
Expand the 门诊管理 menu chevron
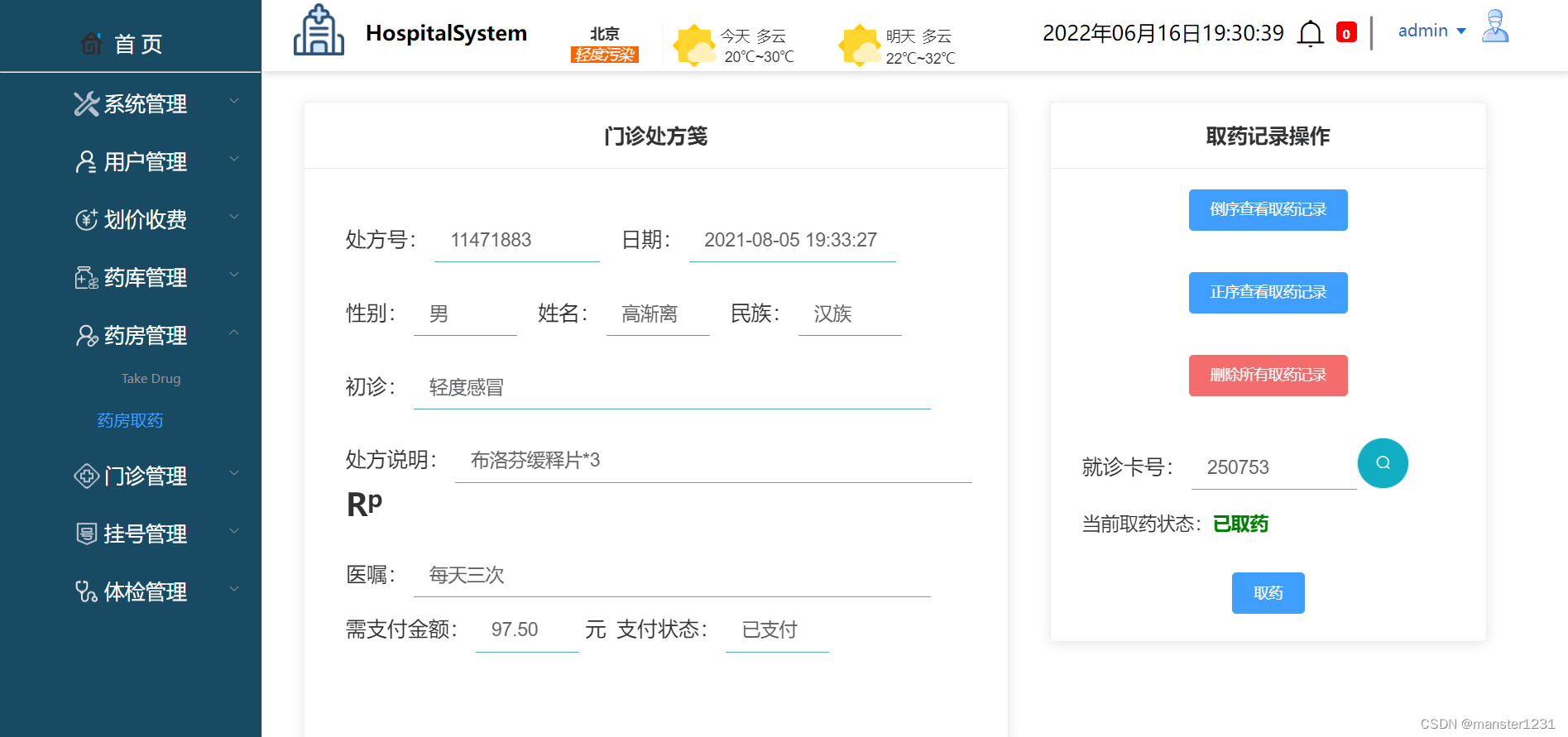click(234, 473)
